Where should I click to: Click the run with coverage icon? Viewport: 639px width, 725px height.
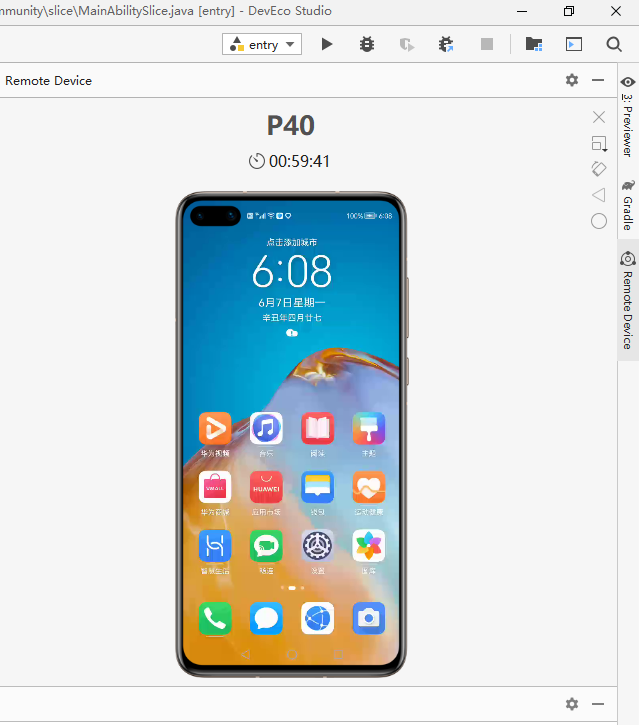(x=407, y=44)
